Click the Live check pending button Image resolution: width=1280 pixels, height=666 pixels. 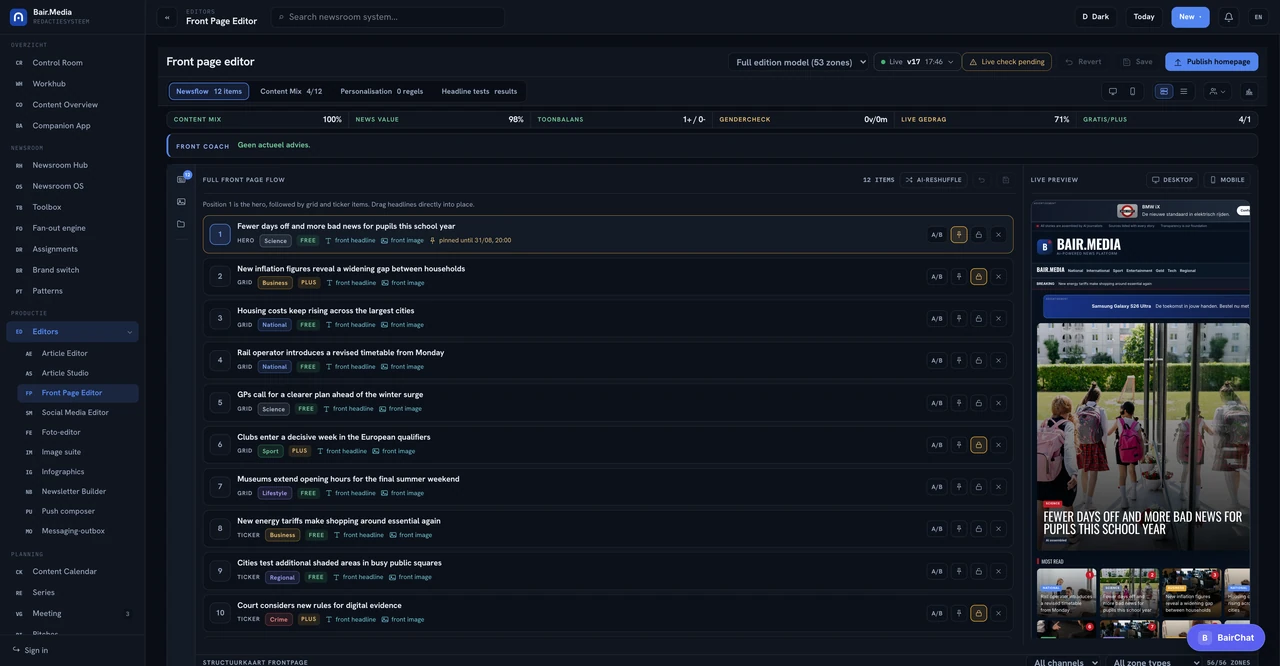pyautogui.click(x=1007, y=62)
